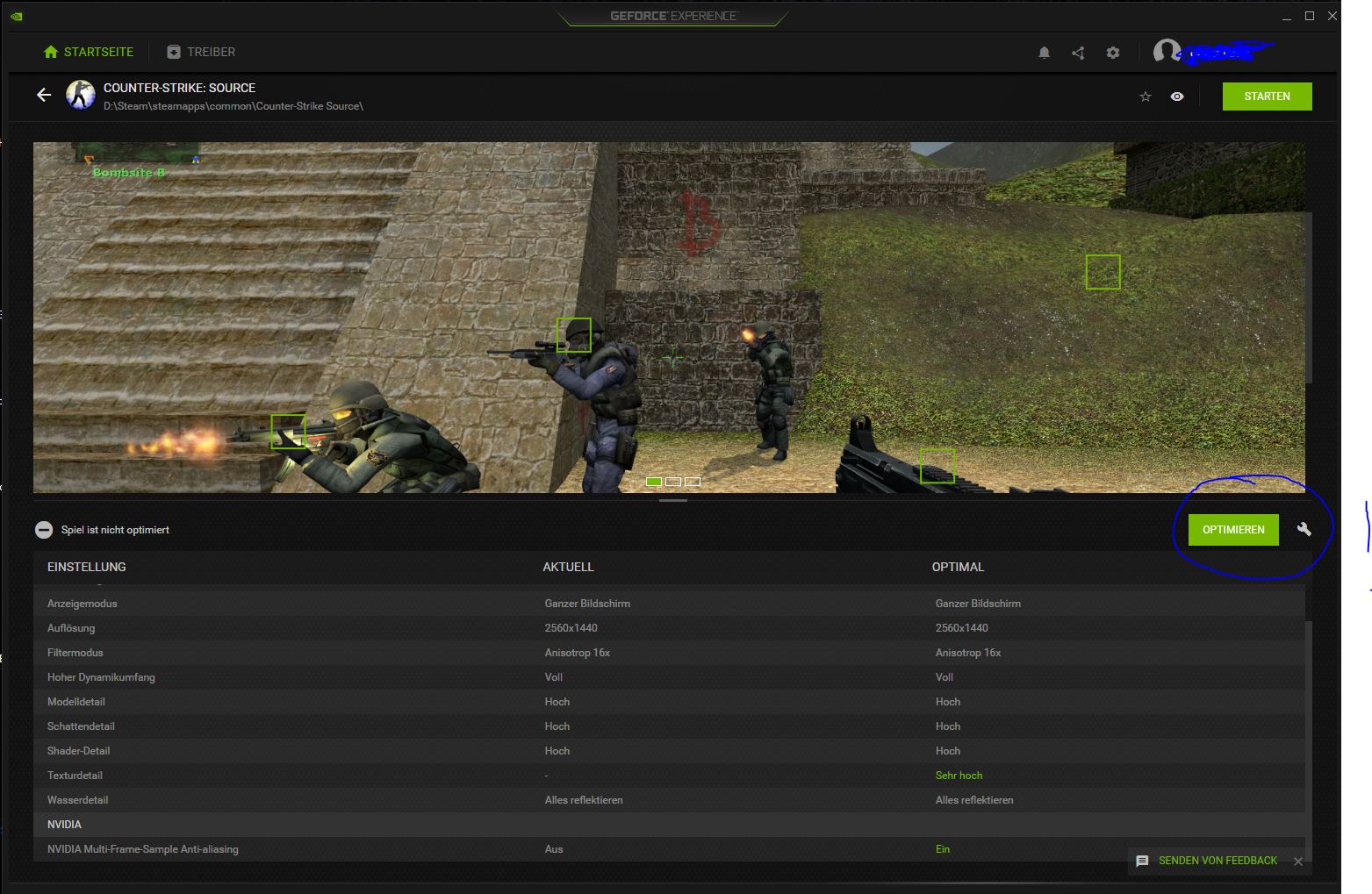
Task: Select the third screenshot indicator
Action: (693, 482)
